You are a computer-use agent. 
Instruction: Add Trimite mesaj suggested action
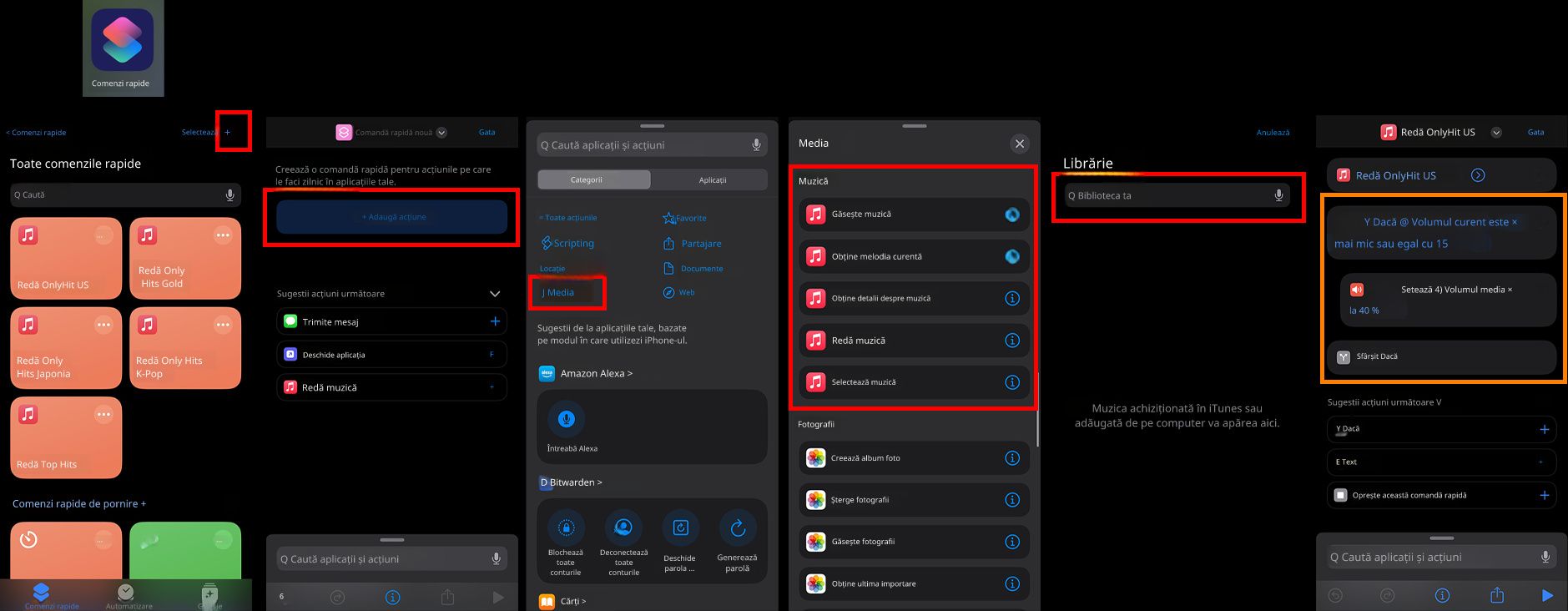(x=495, y=321)
